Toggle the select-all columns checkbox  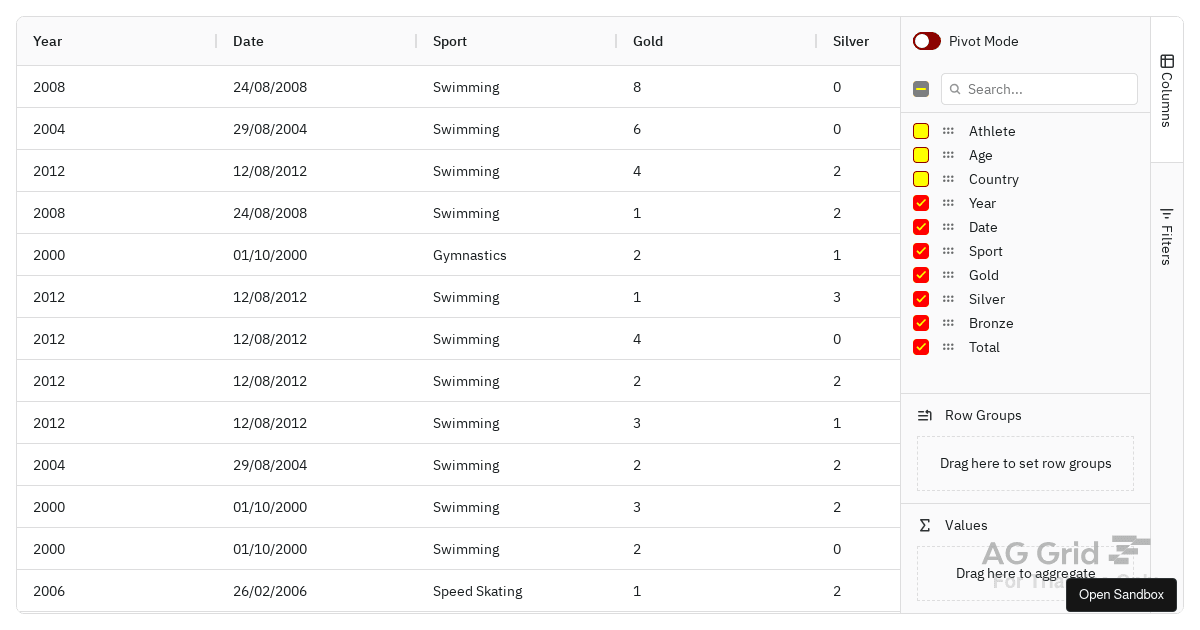(921, 89)
